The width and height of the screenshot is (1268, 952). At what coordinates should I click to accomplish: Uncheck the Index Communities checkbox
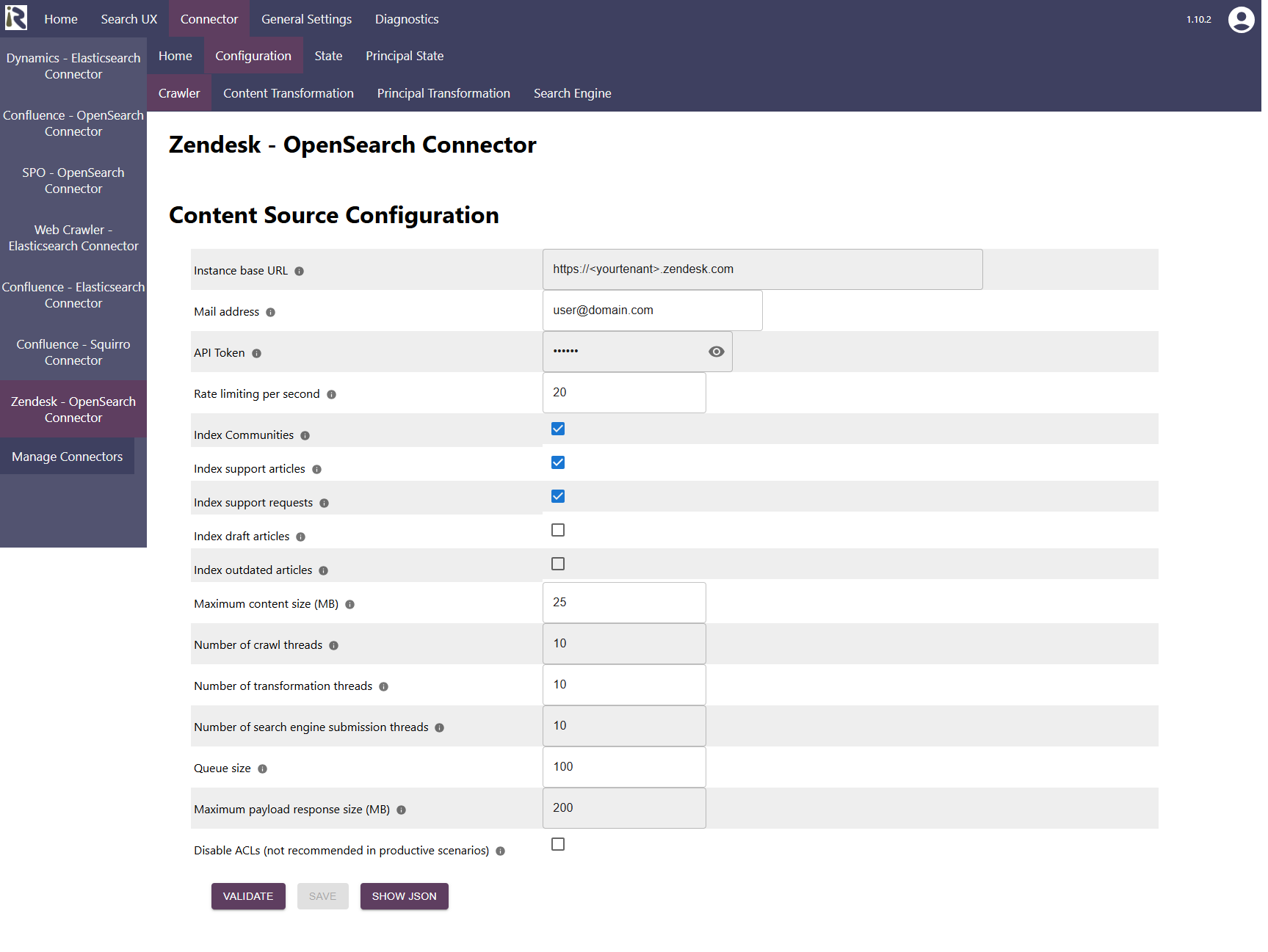click(558, 429)
